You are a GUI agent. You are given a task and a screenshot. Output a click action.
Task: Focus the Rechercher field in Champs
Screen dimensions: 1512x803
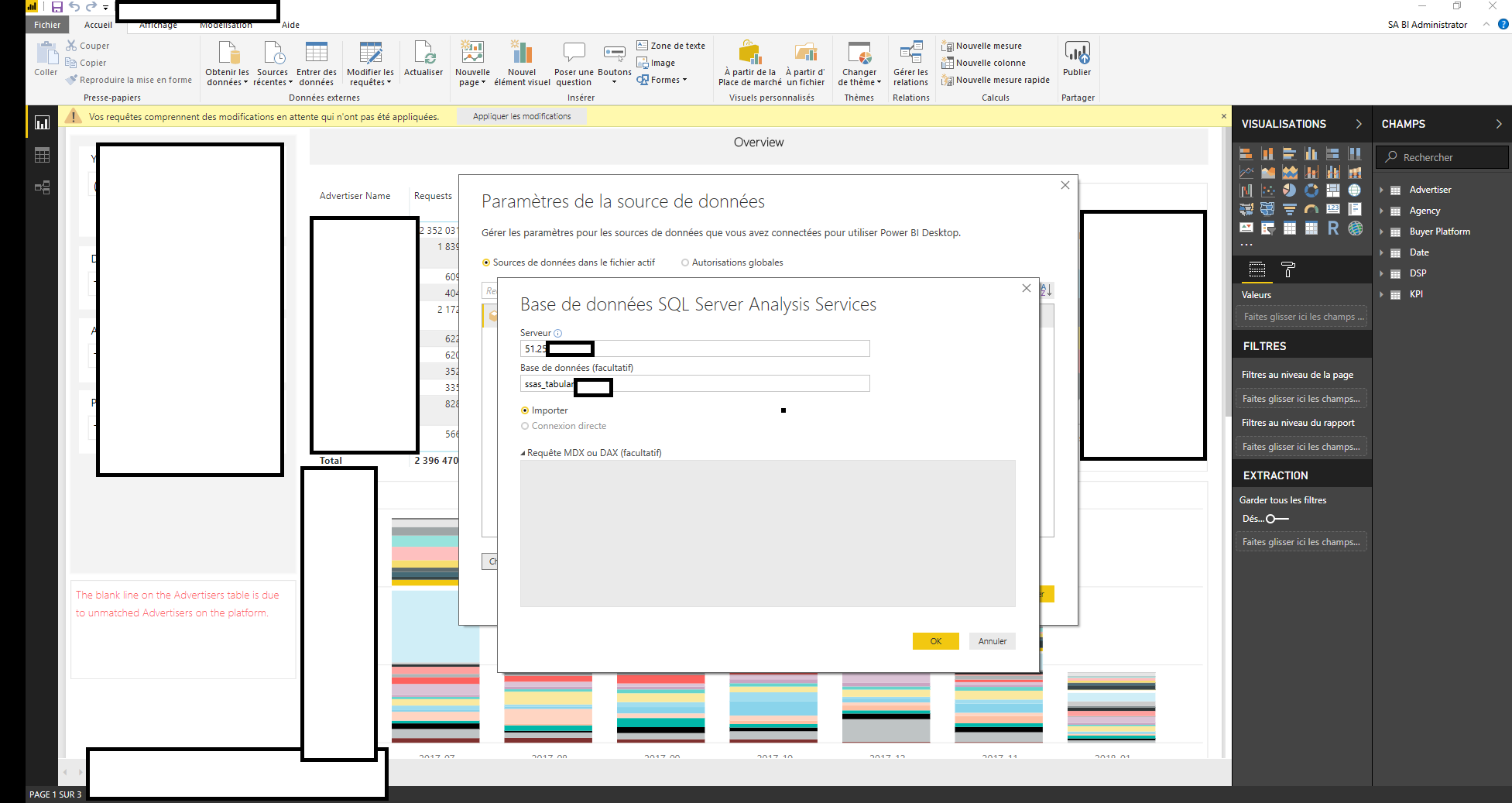[1442, 157]
